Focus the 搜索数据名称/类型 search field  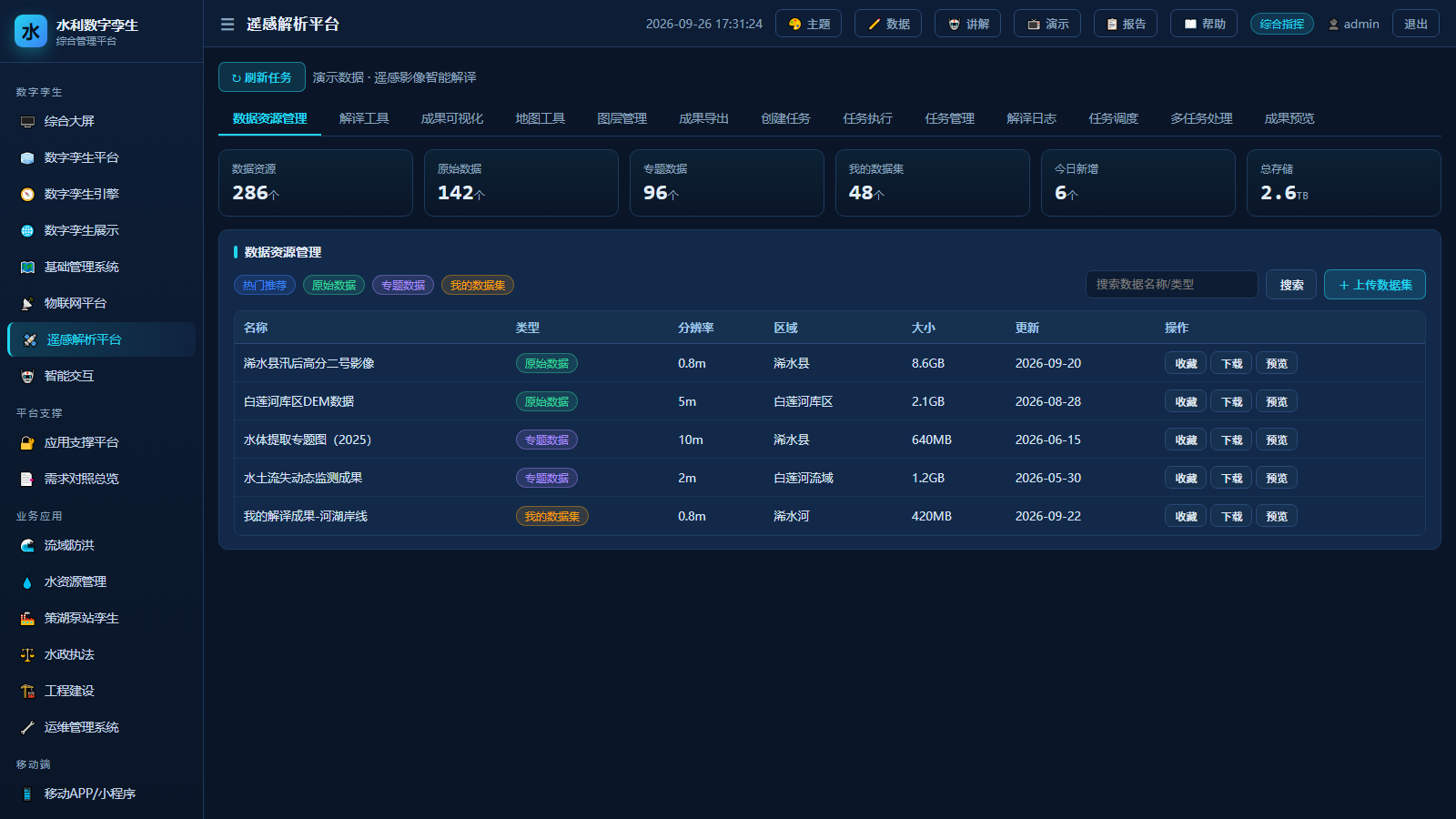[x=1172, y=284]
